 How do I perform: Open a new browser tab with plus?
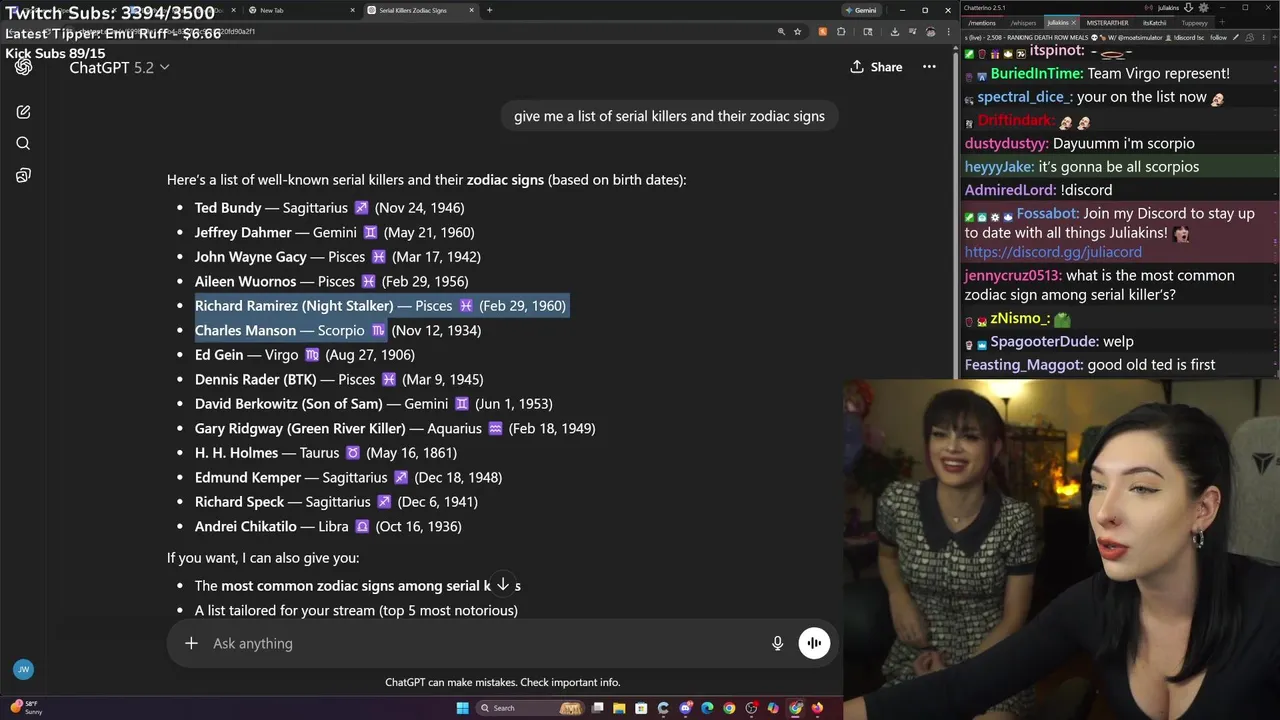(x=489, y=10)
